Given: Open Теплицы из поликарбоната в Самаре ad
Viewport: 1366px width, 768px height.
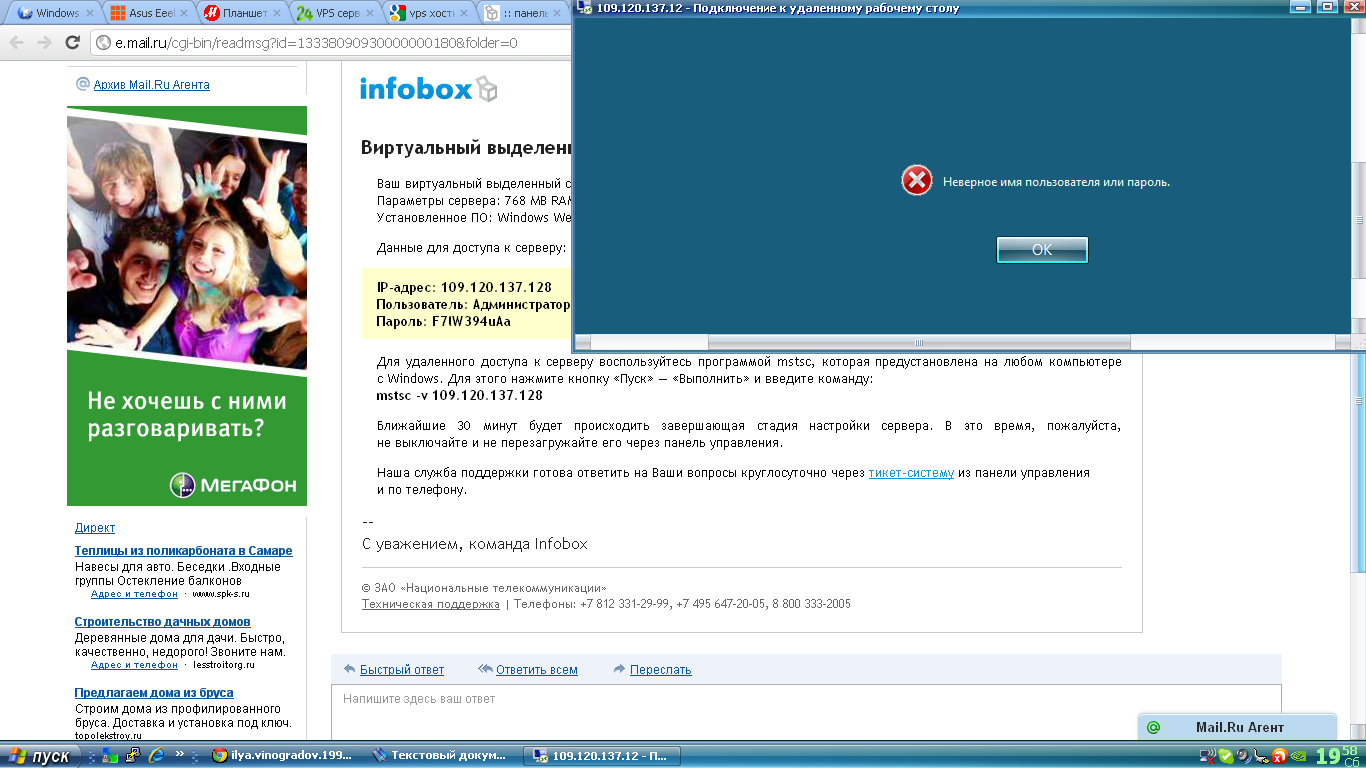Looking at the screenshot, I should [x=184, y=551].
